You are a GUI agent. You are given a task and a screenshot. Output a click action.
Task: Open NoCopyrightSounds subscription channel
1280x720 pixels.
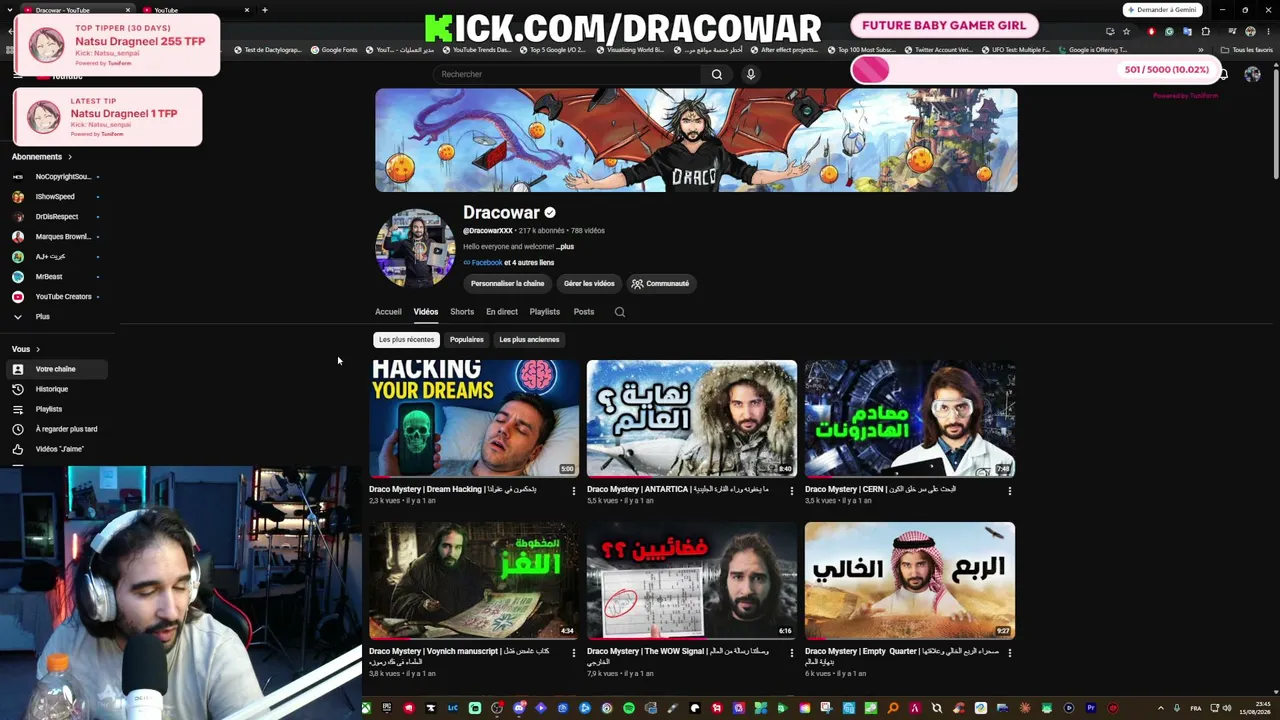coord(56,177)
